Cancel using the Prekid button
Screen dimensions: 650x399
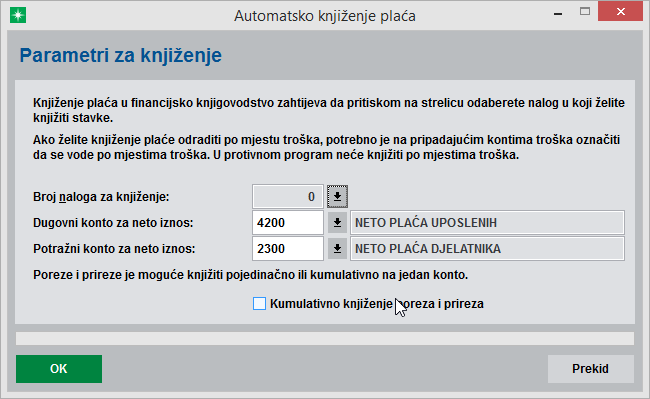pos(591,369)
